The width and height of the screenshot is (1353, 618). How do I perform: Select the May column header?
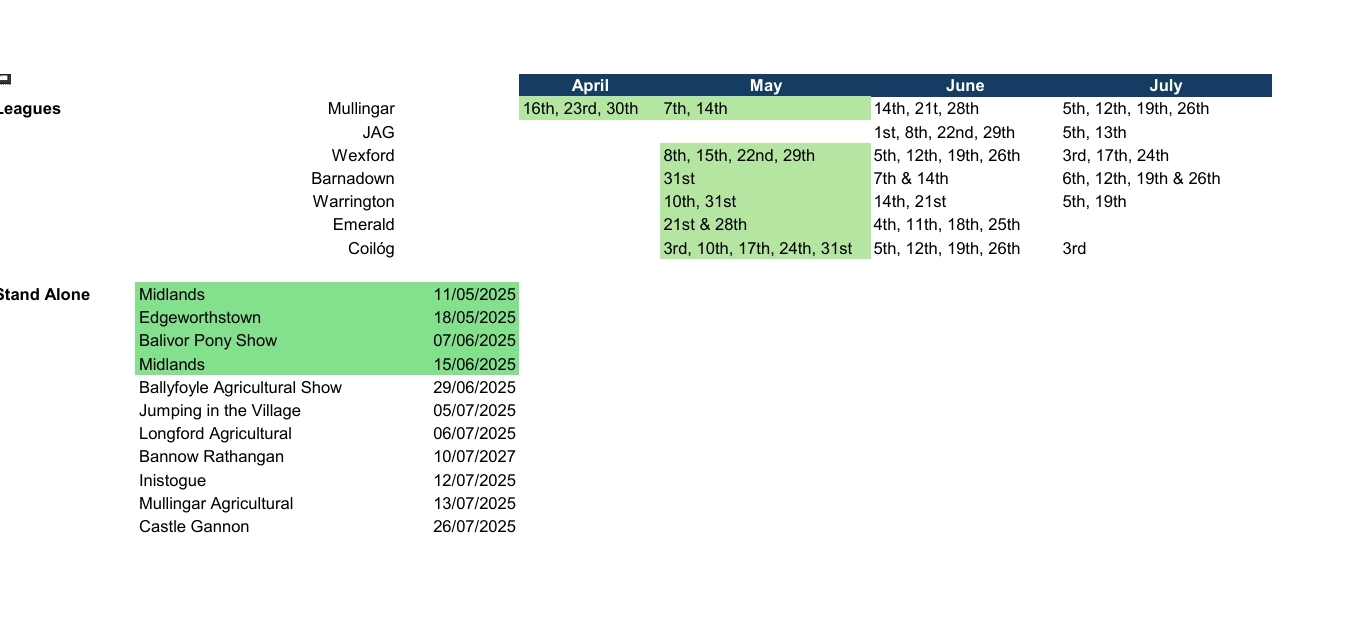(x=766, y=86)
